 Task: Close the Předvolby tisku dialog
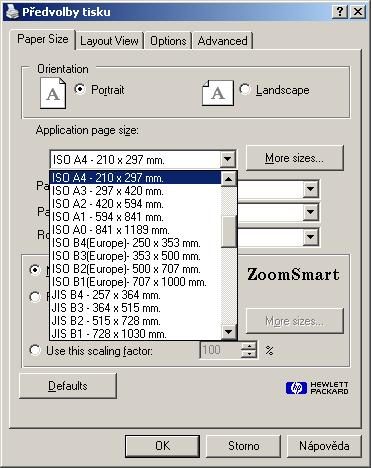point(358,12)
